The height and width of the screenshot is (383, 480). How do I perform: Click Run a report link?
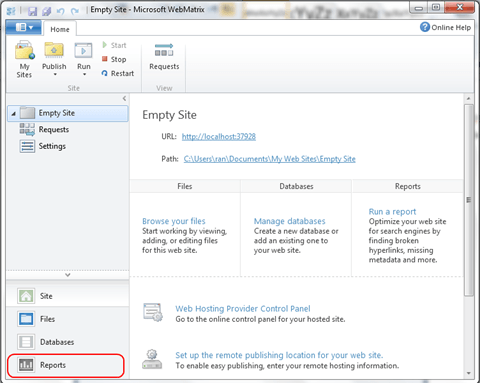392,212
